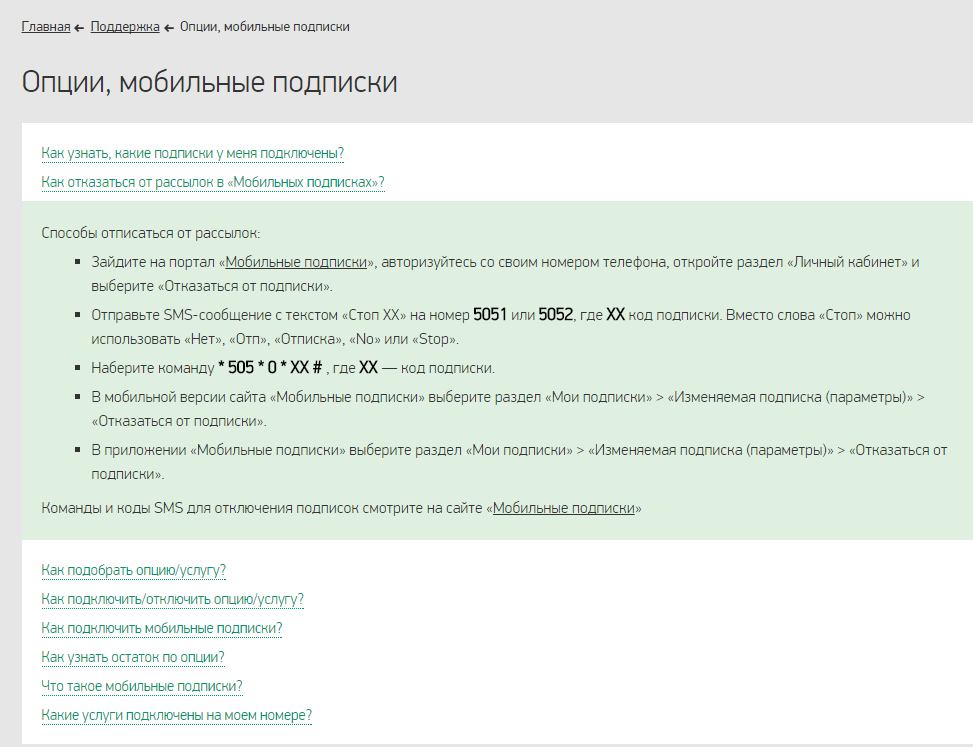
Task: Click arrow icon after Главная breadcrumb
Action: pos(79,28)
